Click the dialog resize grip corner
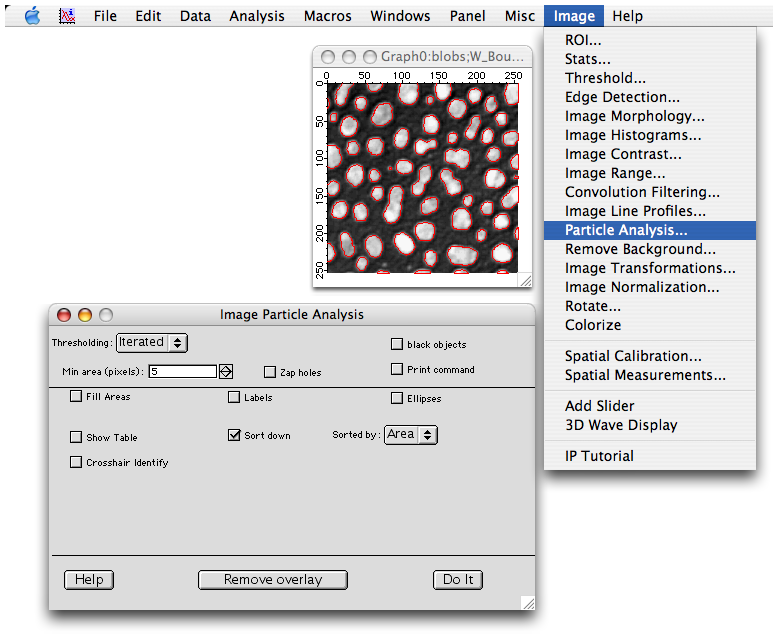Screen dimensions: 778x639 coord(527,603)
